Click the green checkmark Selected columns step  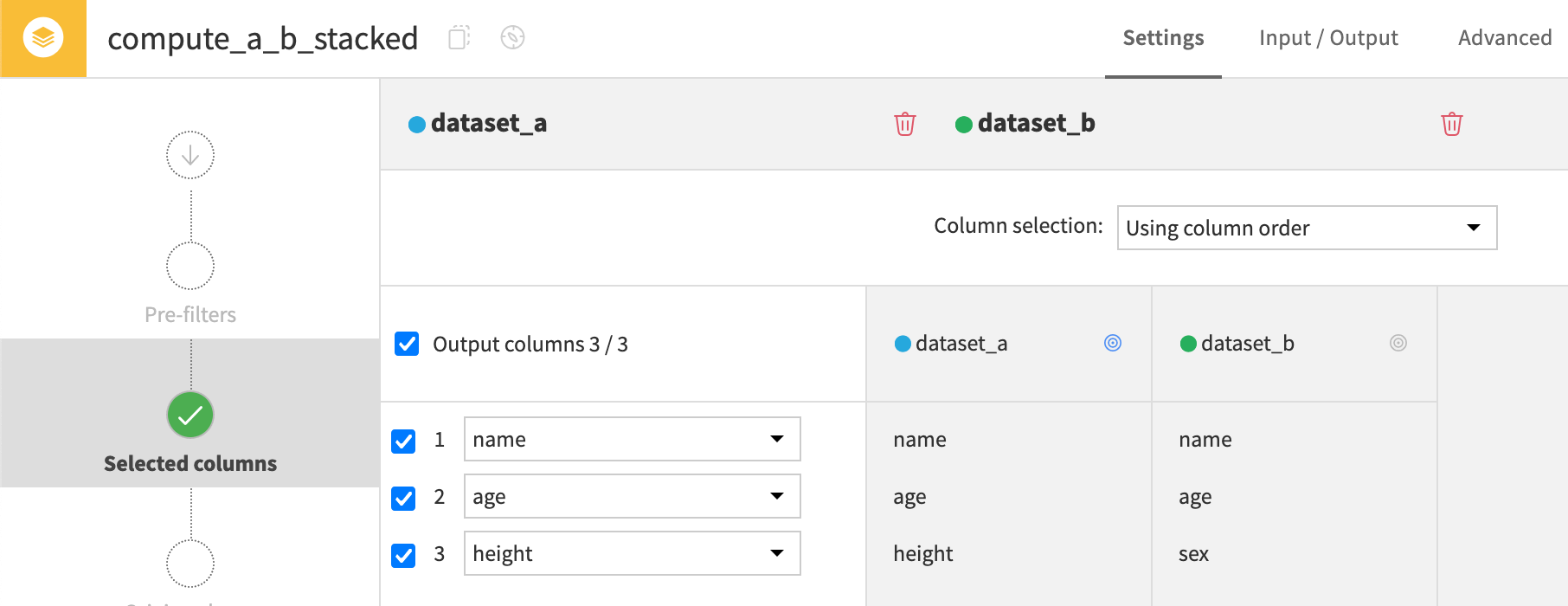tap(190, 416)
